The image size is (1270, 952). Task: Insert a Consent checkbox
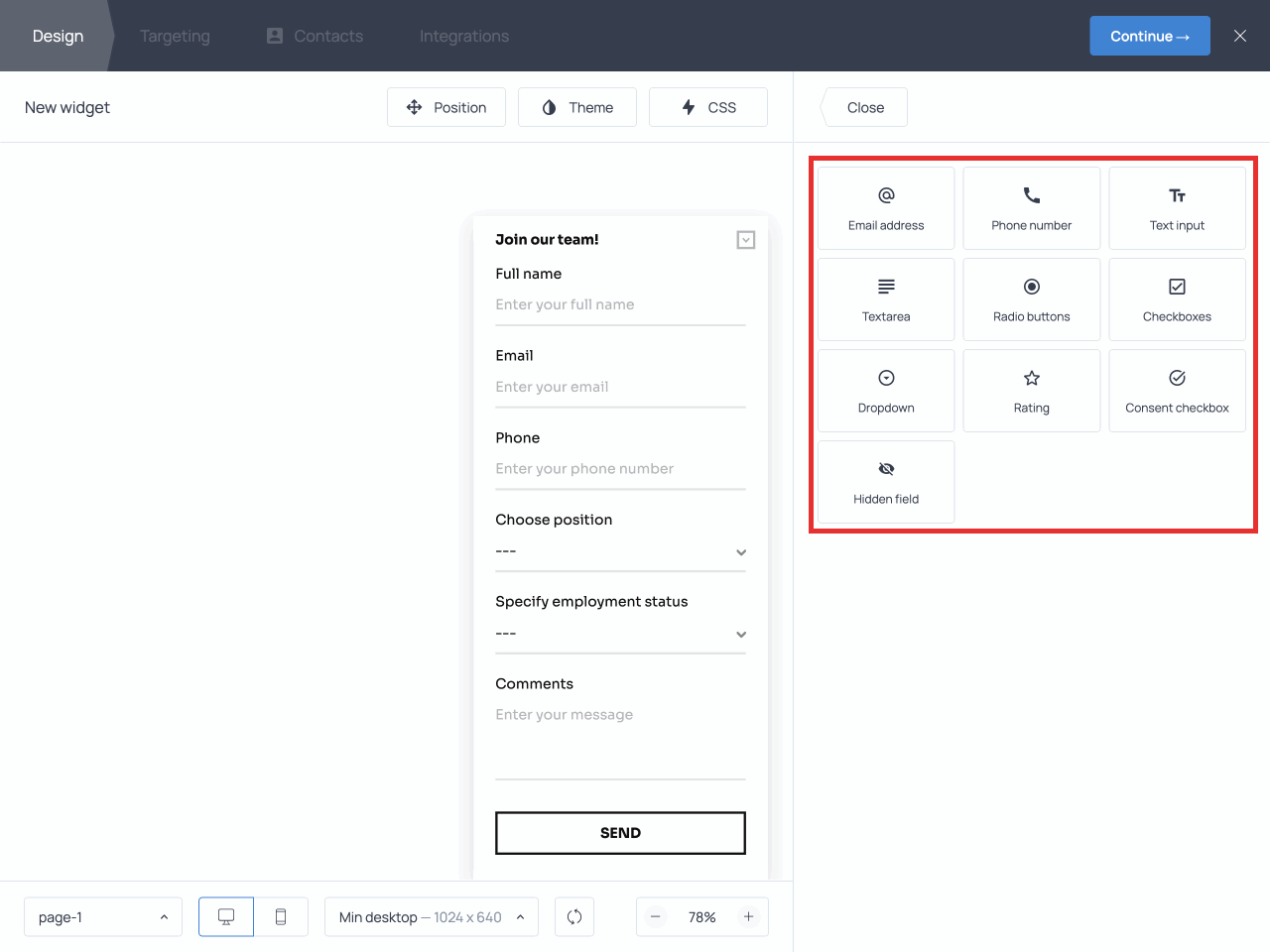(x=1177, y=391)
